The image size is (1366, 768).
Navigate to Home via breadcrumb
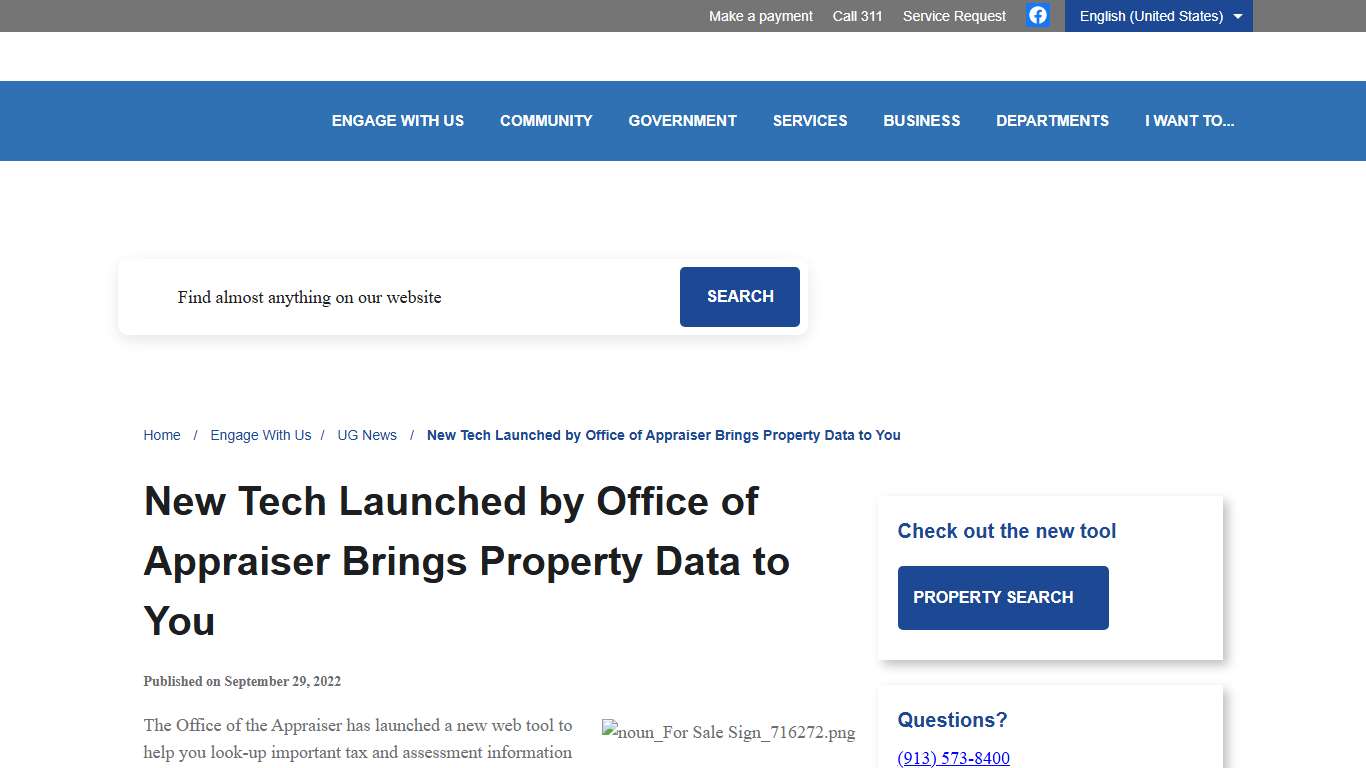(x=162, y=435)
